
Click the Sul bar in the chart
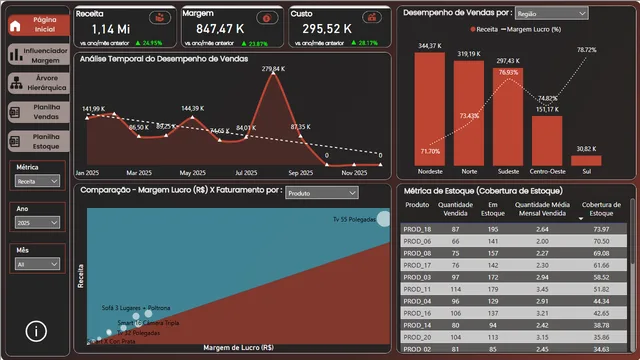click(x=586, y=160)
